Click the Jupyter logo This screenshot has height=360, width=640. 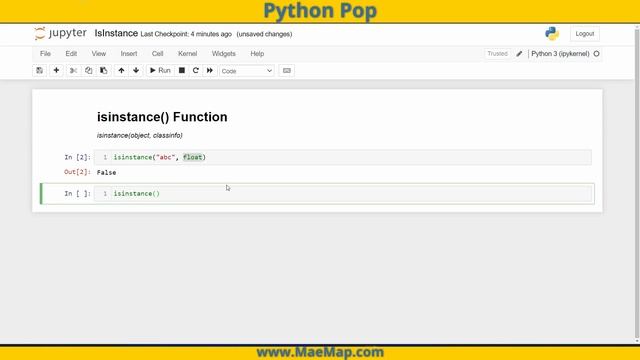60,33
